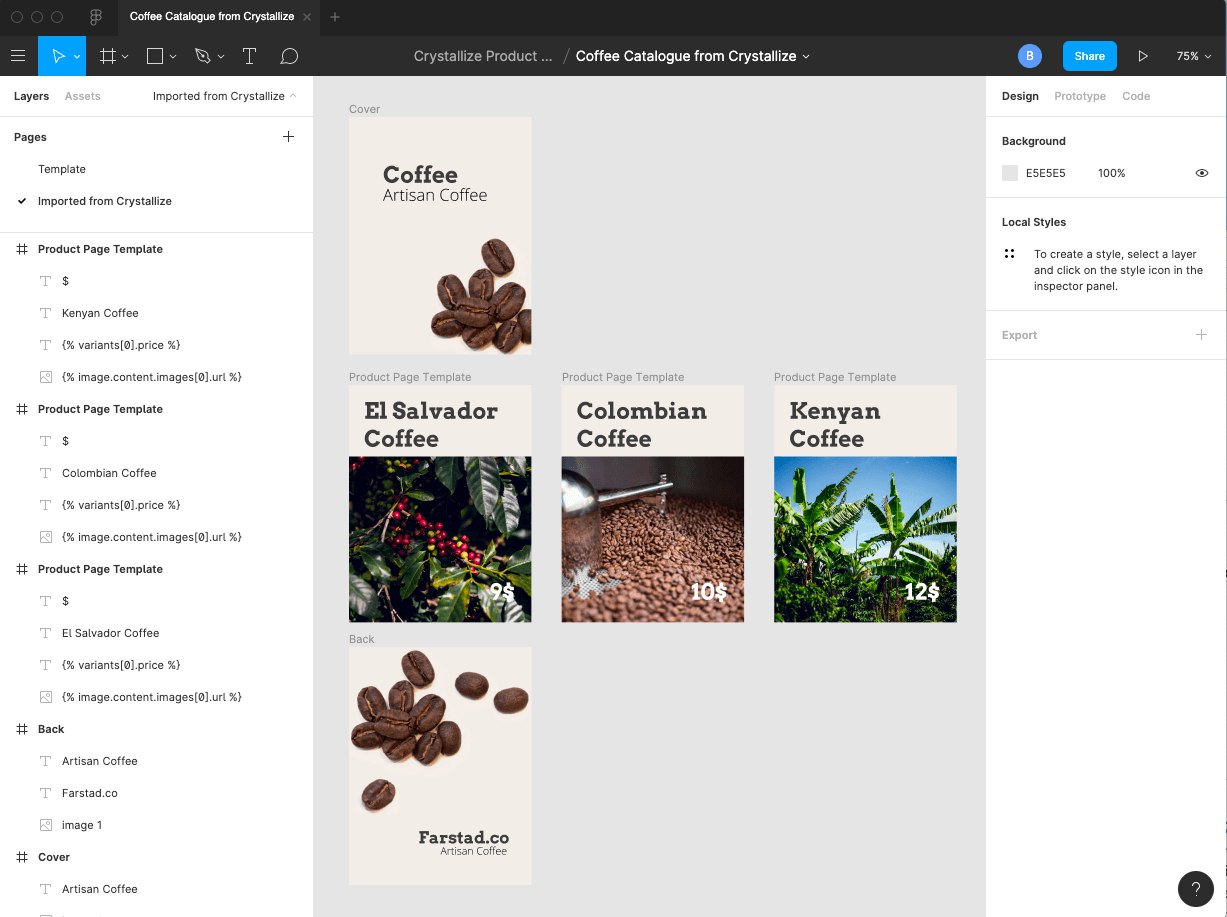Viewport: 1227px width, 917px height.
Task: Select the Rectangle shape tool
Action: 155,56
